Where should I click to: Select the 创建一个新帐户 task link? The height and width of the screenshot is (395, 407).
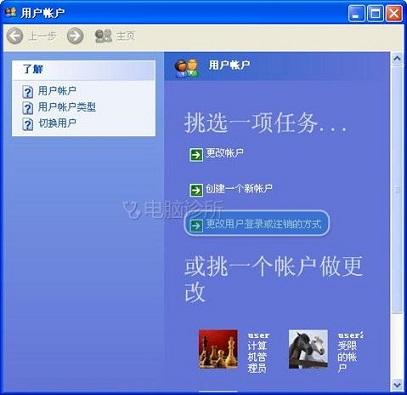(239, 189)
